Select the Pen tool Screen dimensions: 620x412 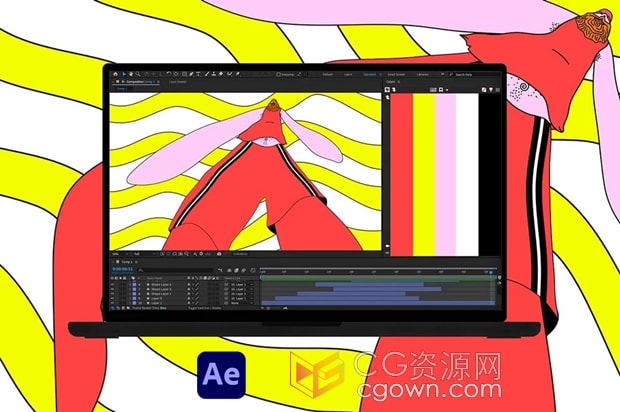coord(190,74)
